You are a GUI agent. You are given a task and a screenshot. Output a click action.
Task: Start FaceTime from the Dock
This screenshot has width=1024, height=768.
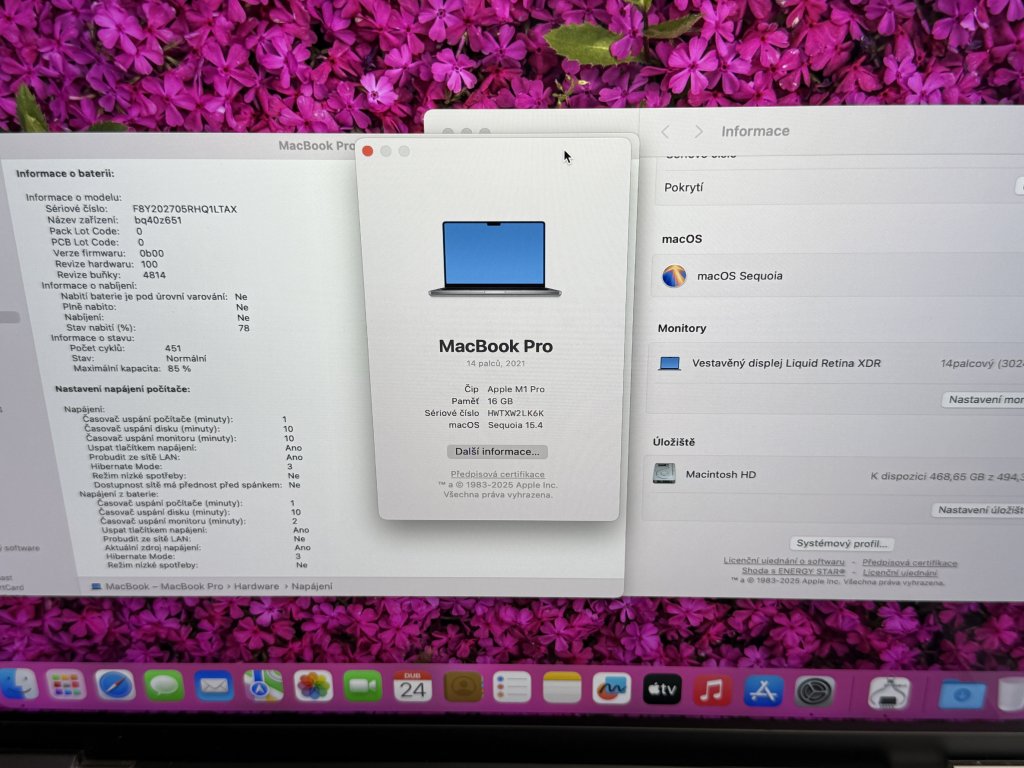coord(362,687)
